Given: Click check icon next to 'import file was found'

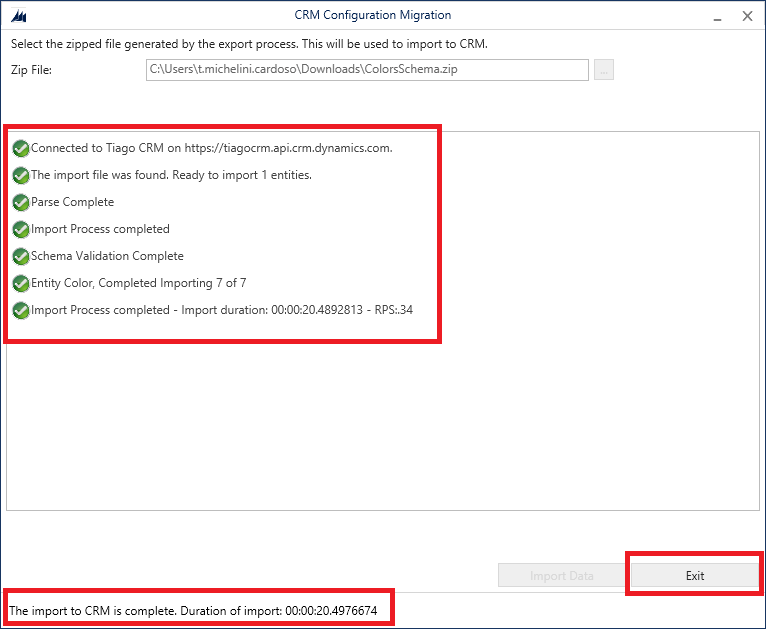Looking at the screenshot, I should click(21, 175).
